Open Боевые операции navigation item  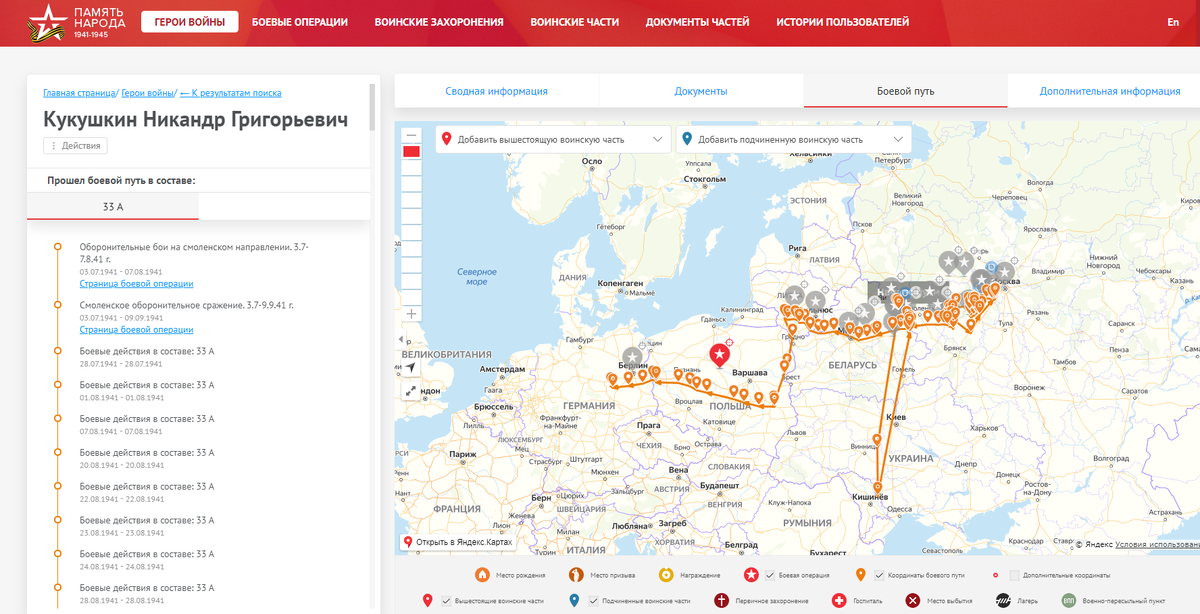tap(300, 22)
